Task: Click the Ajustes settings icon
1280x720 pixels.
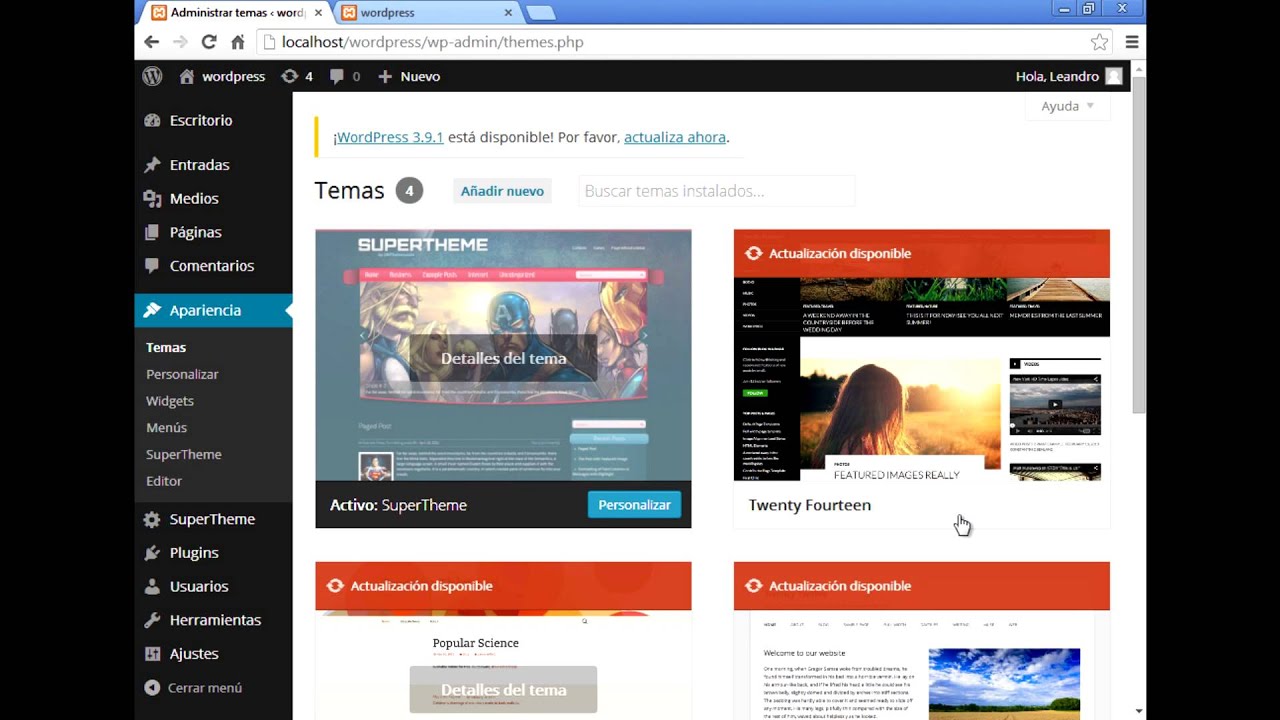Action: click(152, 654)
